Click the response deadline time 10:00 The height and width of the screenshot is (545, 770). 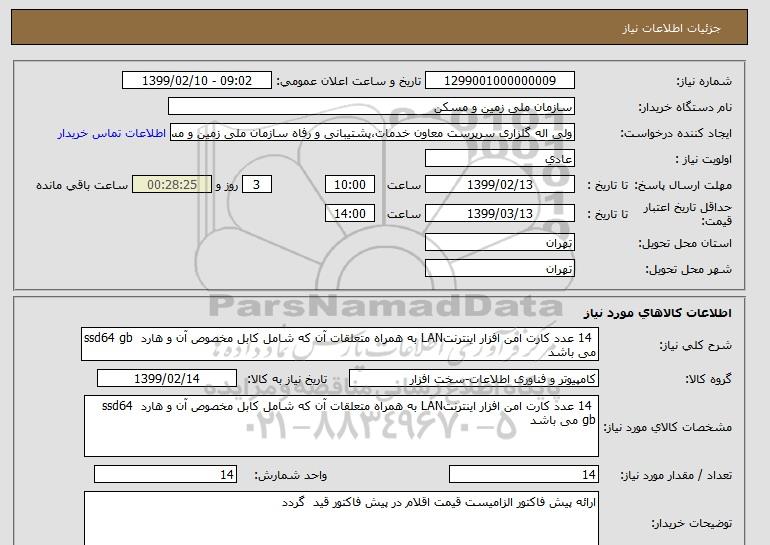point(350,185)
